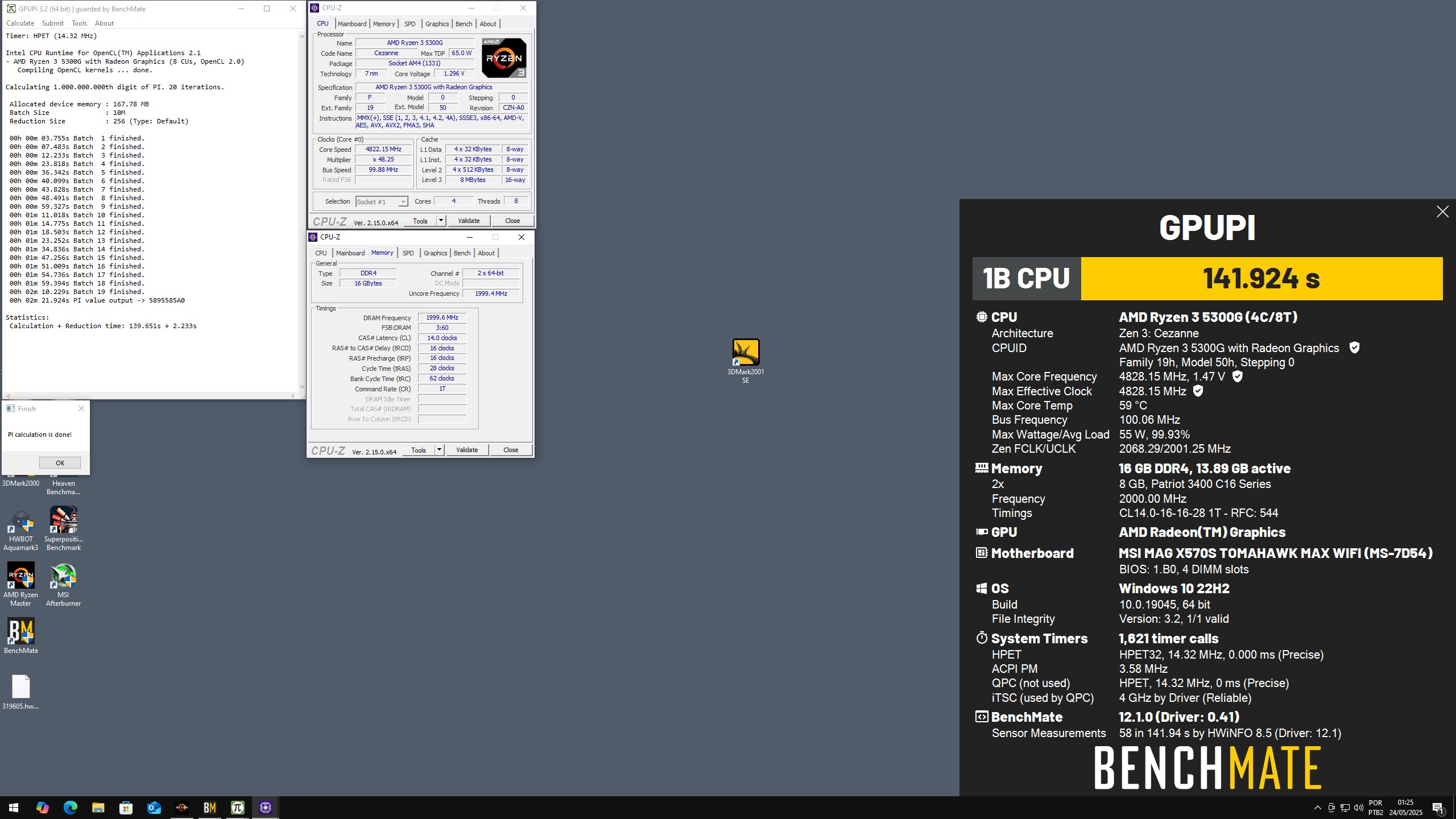Screen dimensions: 1456x819
Task: Open Copilot from the taskbar
Action: pos(42,808)
